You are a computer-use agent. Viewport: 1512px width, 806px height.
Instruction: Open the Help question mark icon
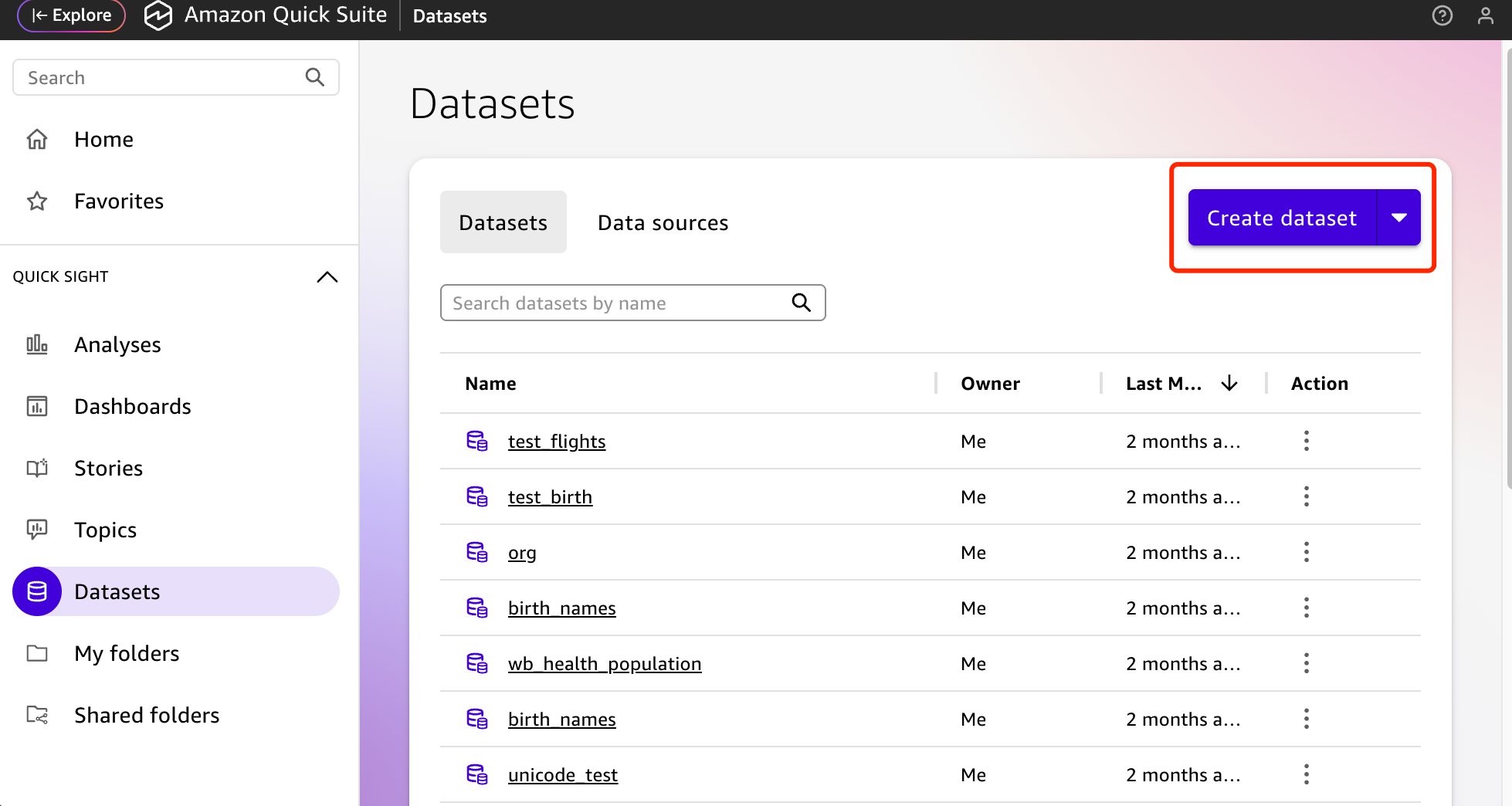click(x=1443, y=15)
